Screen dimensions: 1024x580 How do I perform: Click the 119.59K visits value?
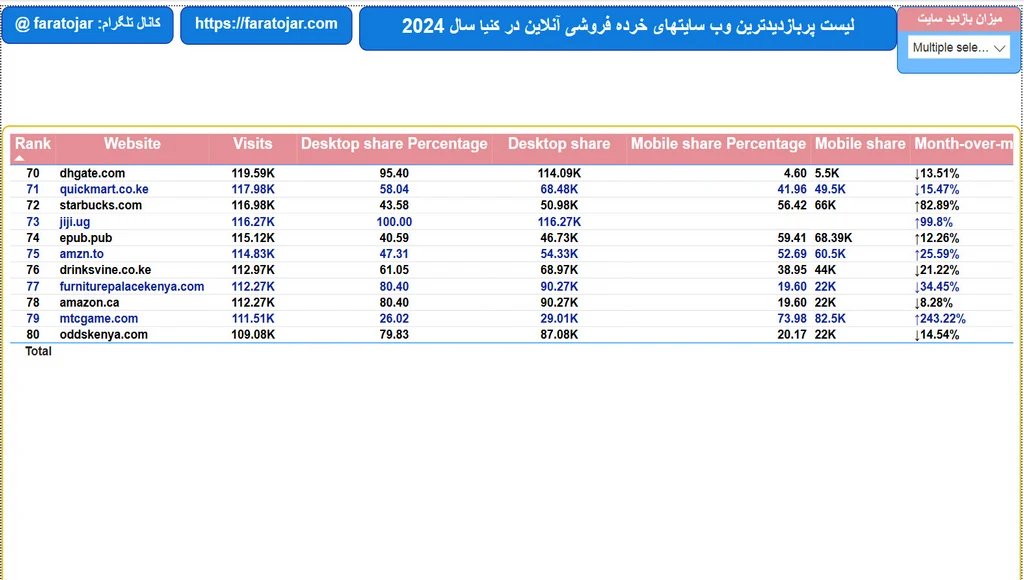coord(253,174)
